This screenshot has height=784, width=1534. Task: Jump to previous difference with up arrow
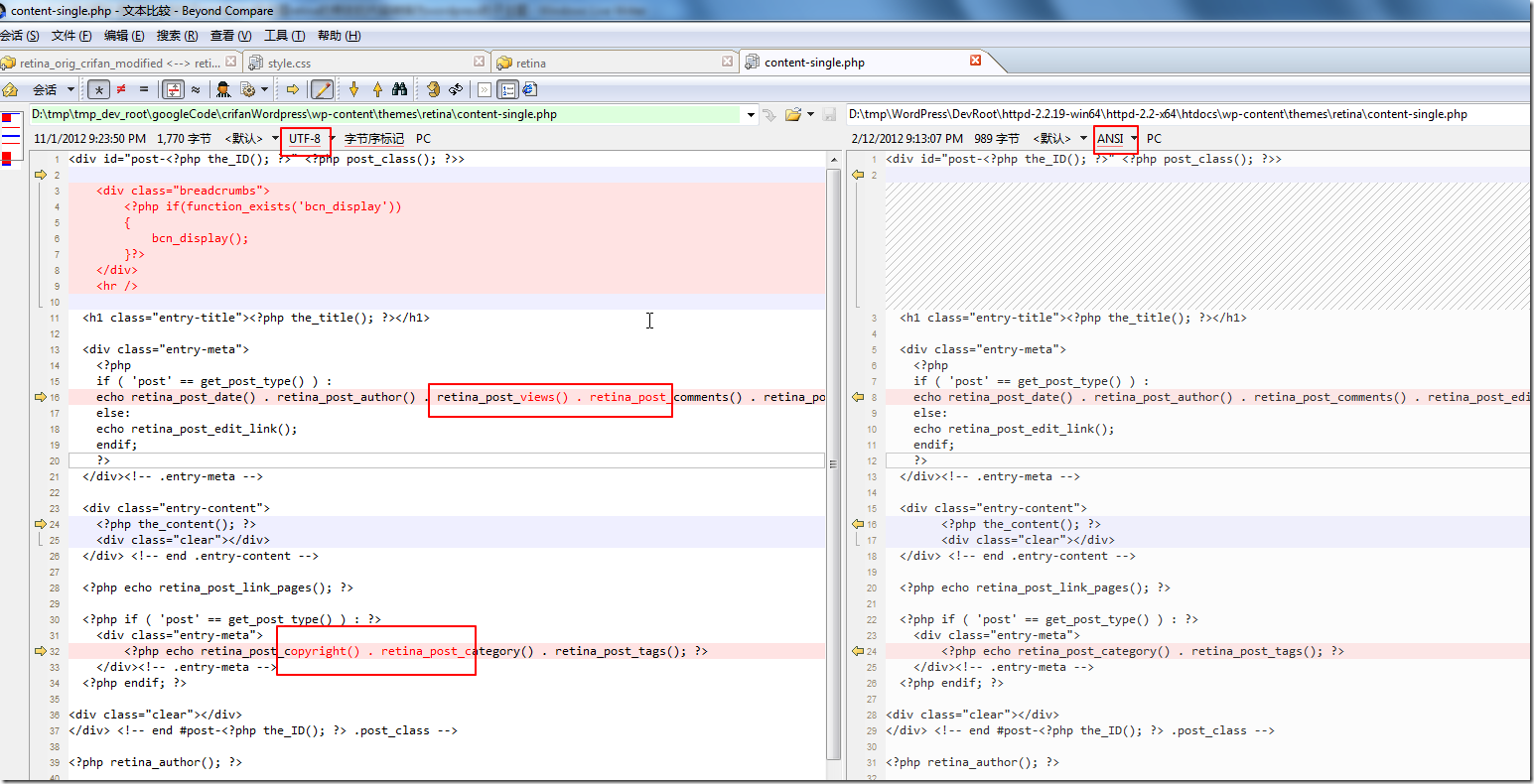click(x=377, y=89)
